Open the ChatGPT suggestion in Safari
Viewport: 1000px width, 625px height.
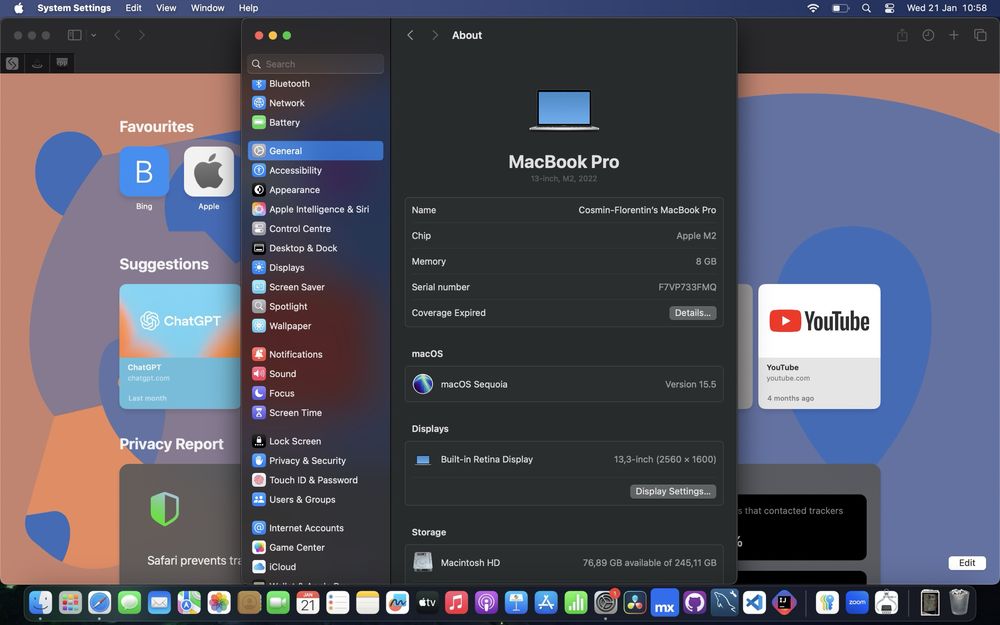pos(180,346)
